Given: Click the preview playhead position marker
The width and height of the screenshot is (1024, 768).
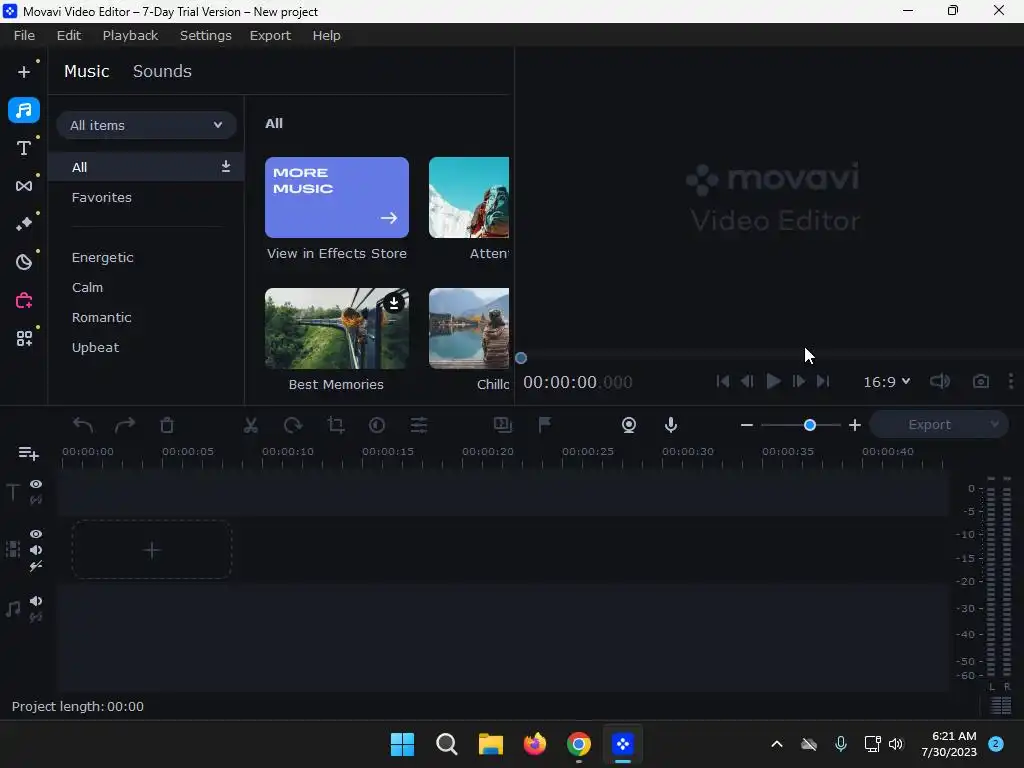Looking at the screenshot, I should [520, 358].
